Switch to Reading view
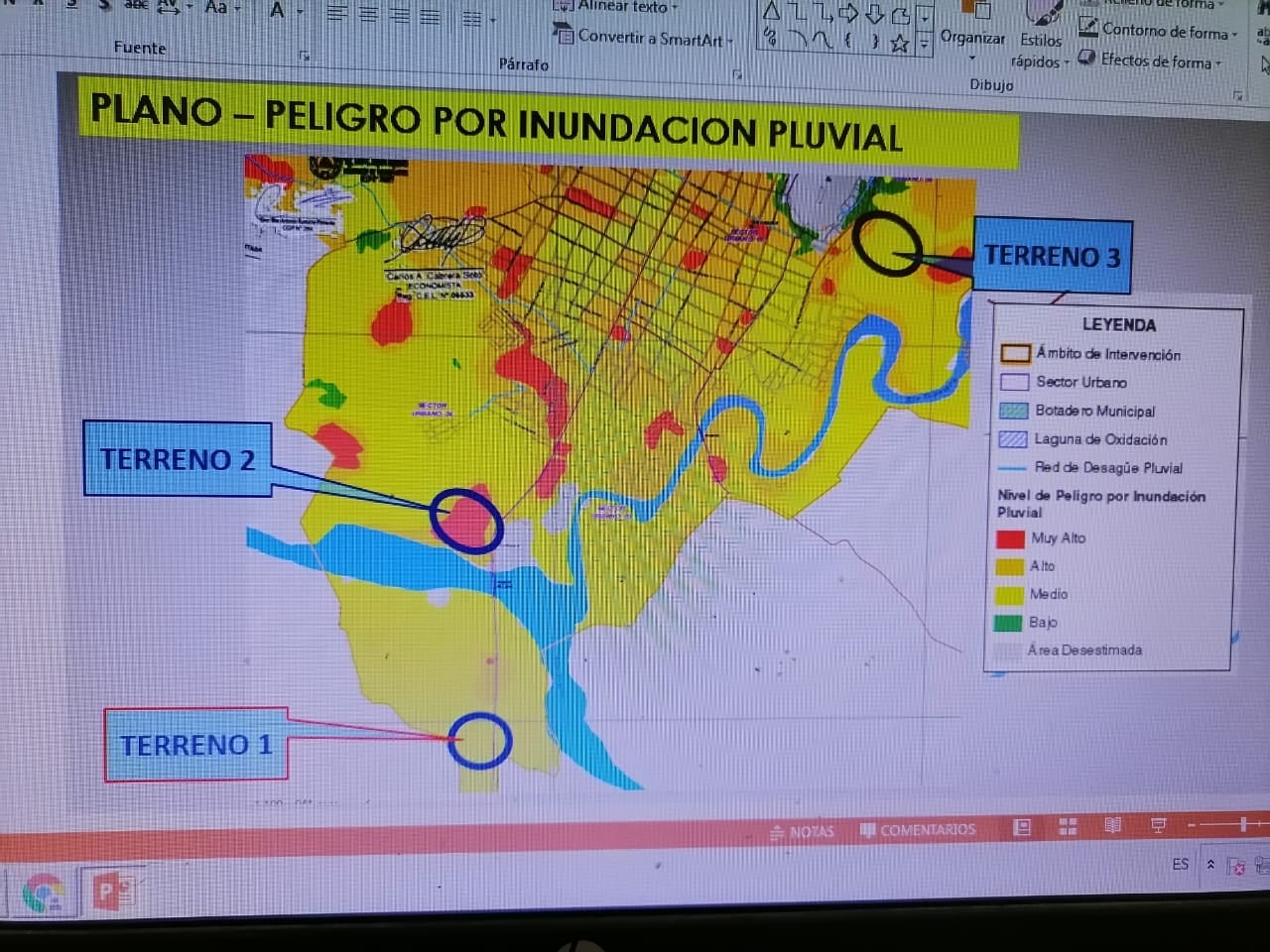The width and height of the screenshot is (1270, 952). point(1112,825)
